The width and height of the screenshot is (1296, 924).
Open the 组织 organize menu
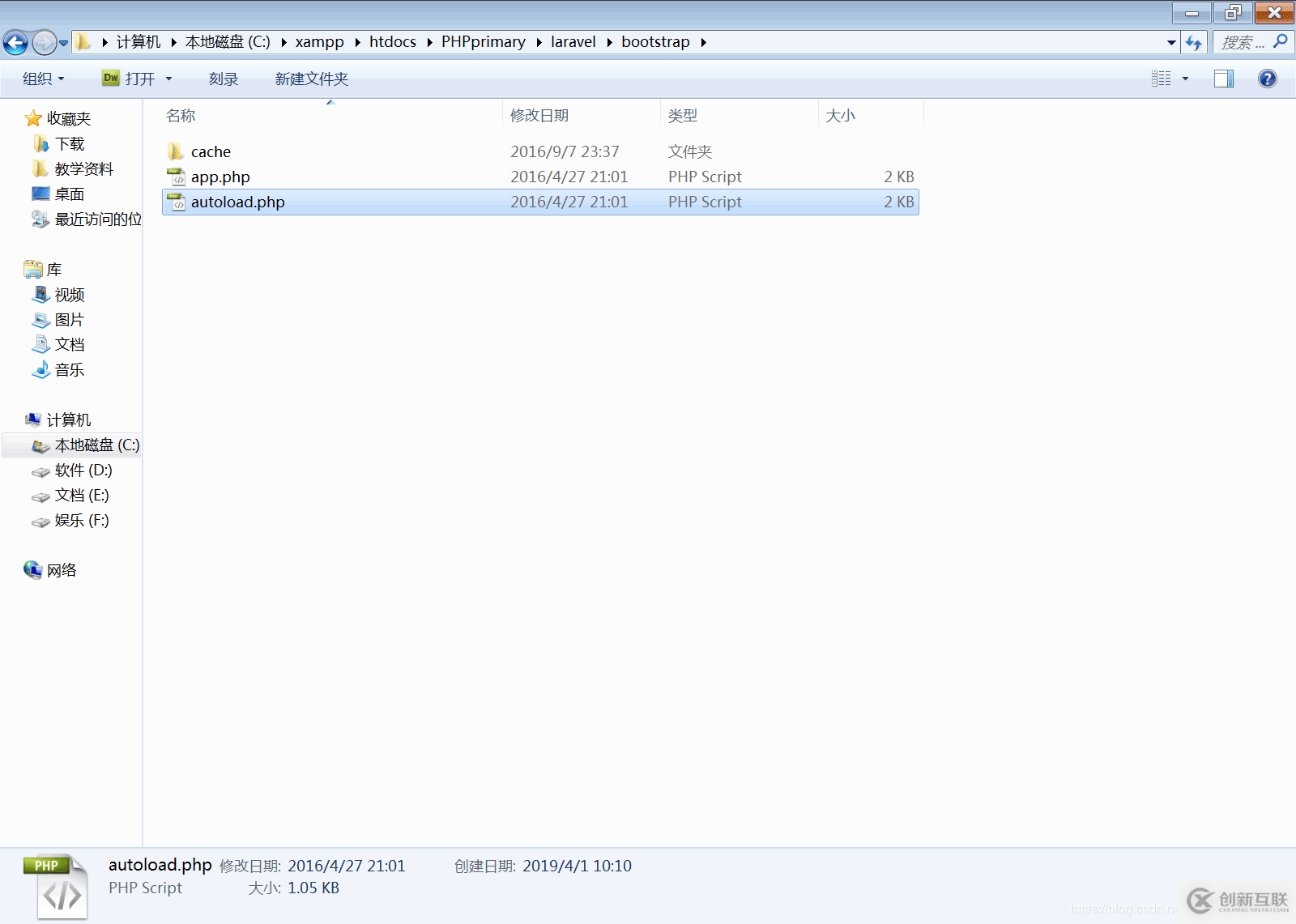point(44,79)
